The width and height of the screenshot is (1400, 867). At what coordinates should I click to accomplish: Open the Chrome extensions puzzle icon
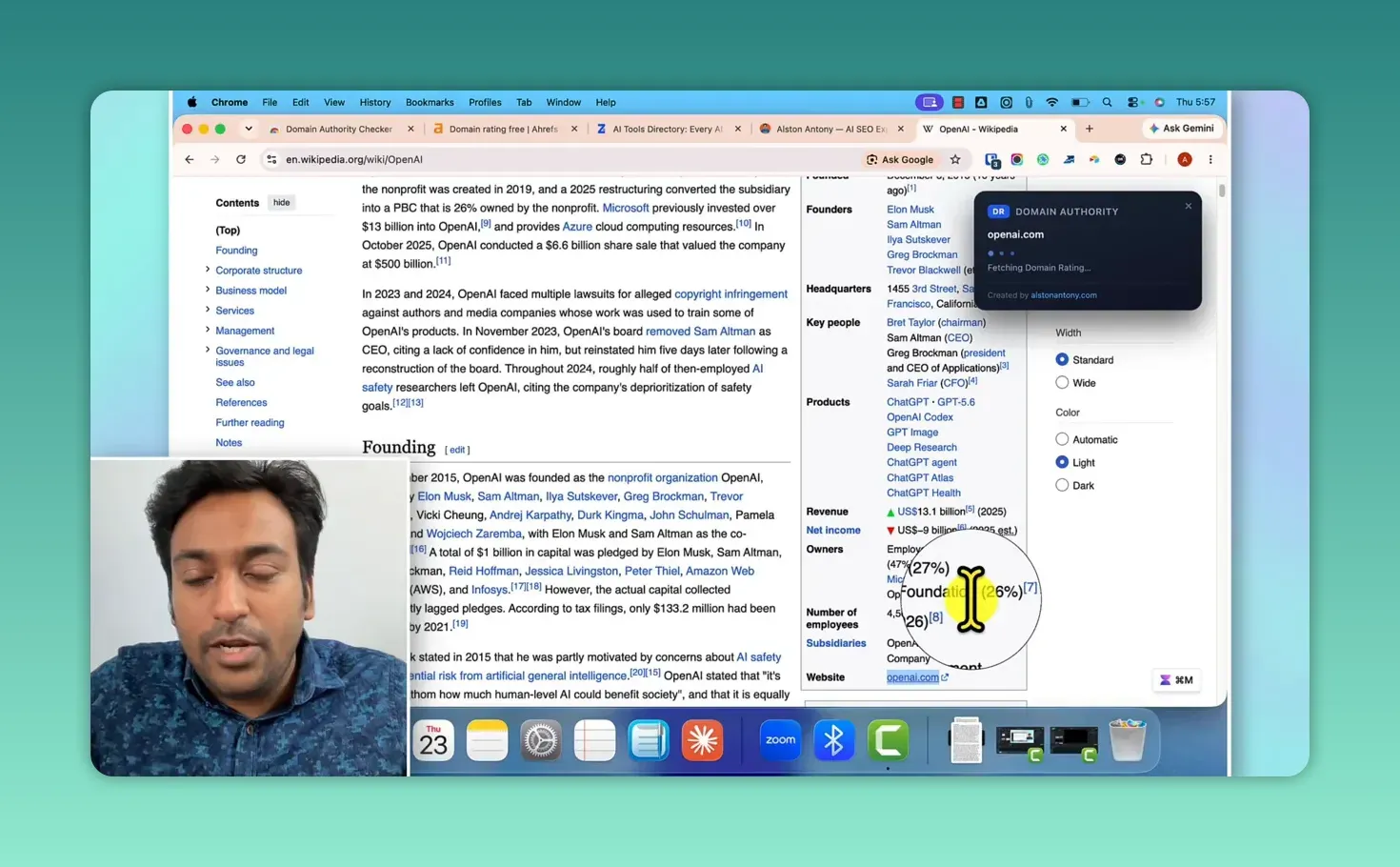click(x=1147, y=159)
